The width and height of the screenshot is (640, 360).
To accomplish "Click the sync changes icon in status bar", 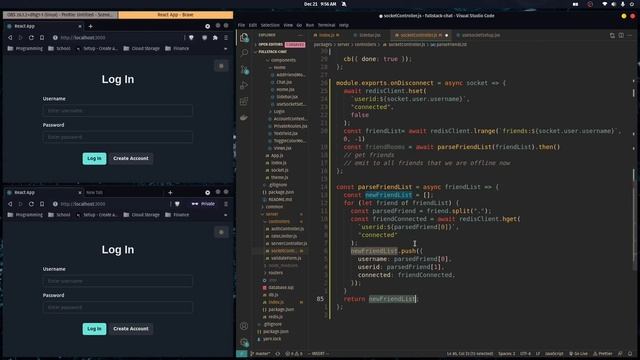I will (278, 353).
